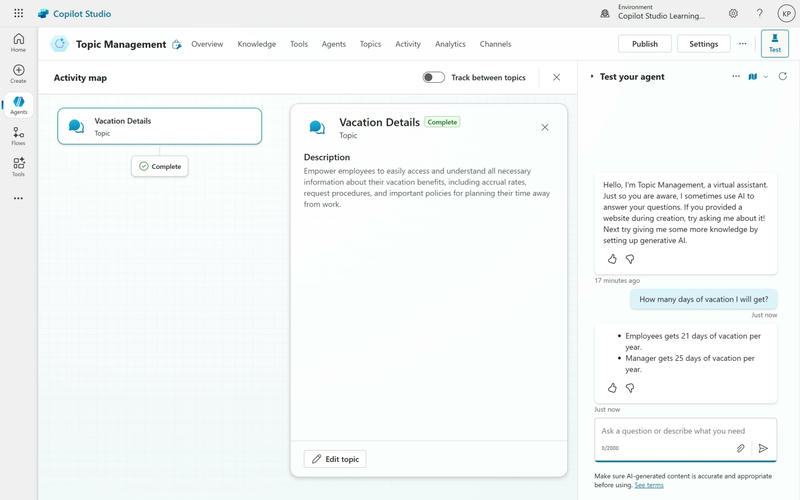Collapse the Test your agent panel
This screenshot has height=500, width=800.
(592, 77)
